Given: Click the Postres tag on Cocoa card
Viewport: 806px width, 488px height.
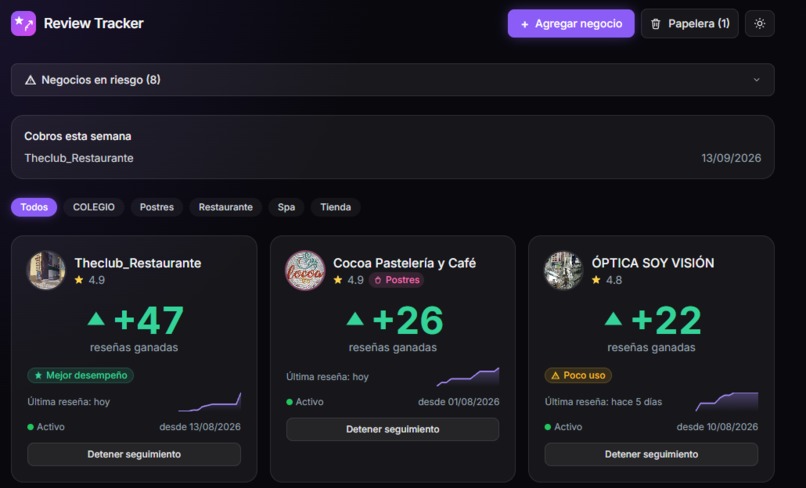Looking at the screenshot, I should tap(396, 280).
